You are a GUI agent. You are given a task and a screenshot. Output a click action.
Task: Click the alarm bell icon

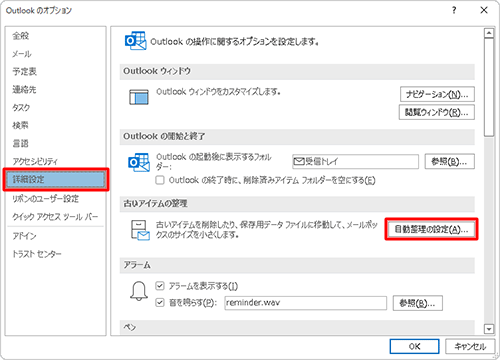139,291
